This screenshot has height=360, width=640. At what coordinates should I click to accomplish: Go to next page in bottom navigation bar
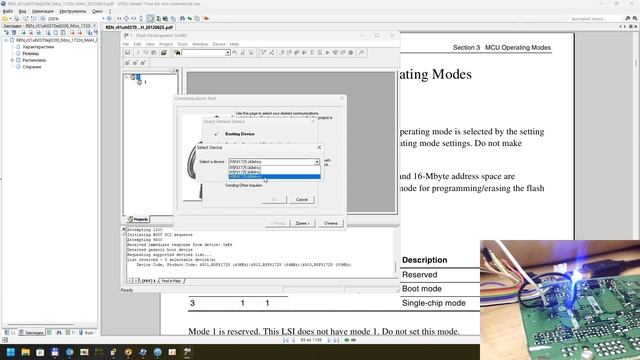329,340
